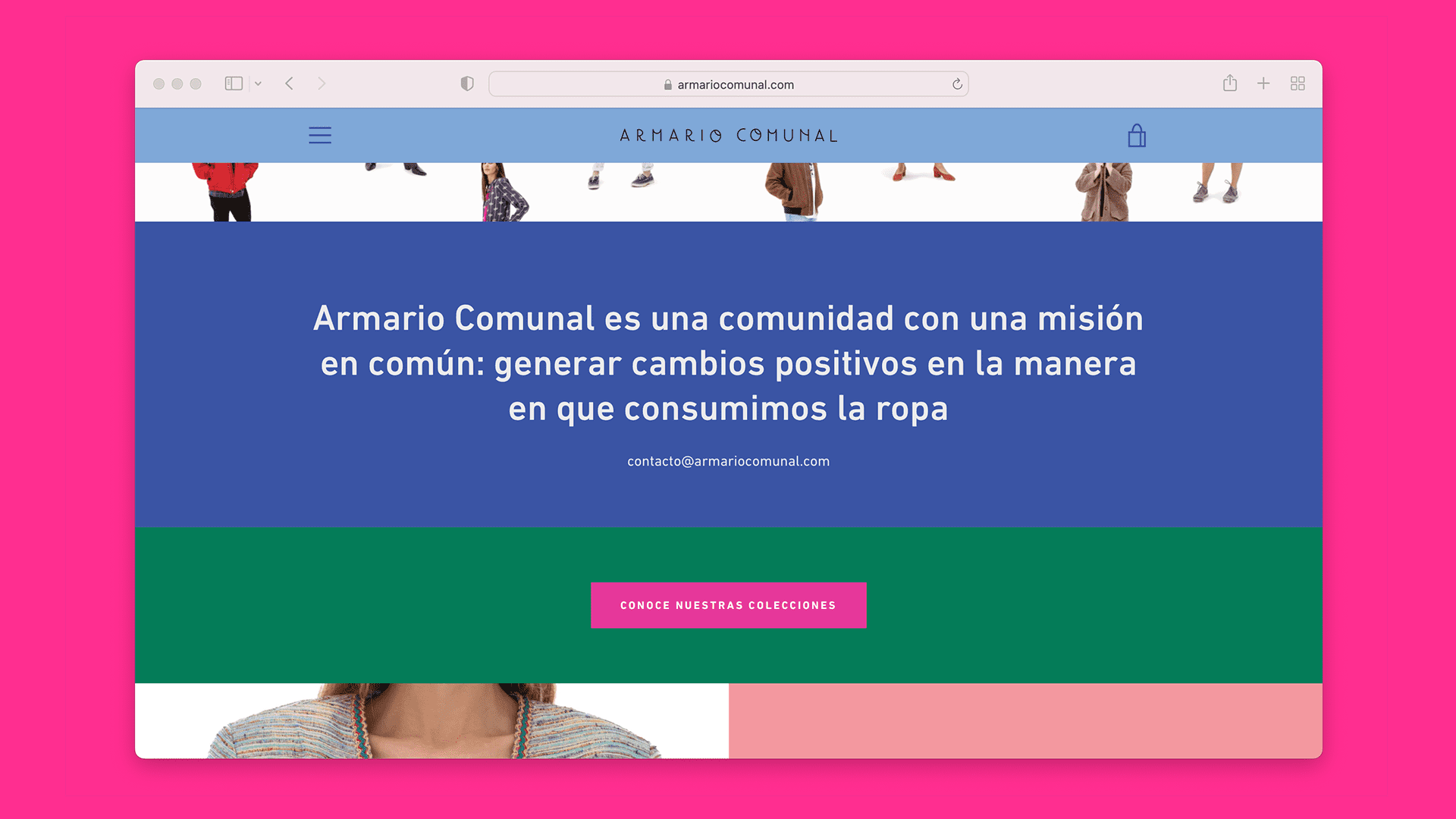
Task: Click the pink collection panel
Action: tap(1025, 720)
